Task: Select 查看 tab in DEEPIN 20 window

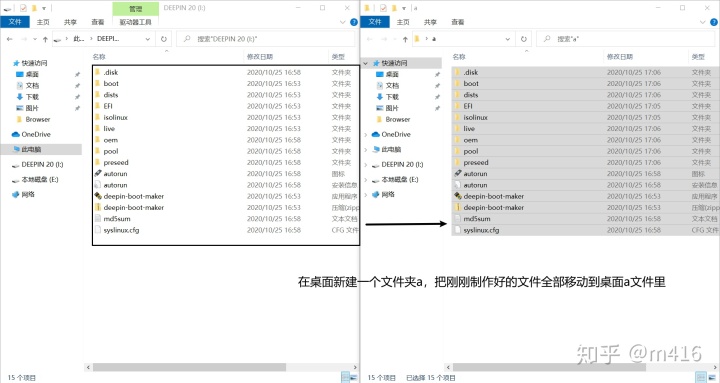Action: tap(97, 22)
